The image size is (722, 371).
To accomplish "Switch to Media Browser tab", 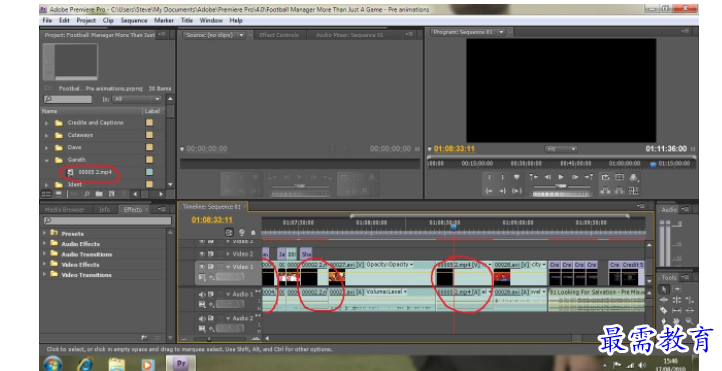I will 64,209.
